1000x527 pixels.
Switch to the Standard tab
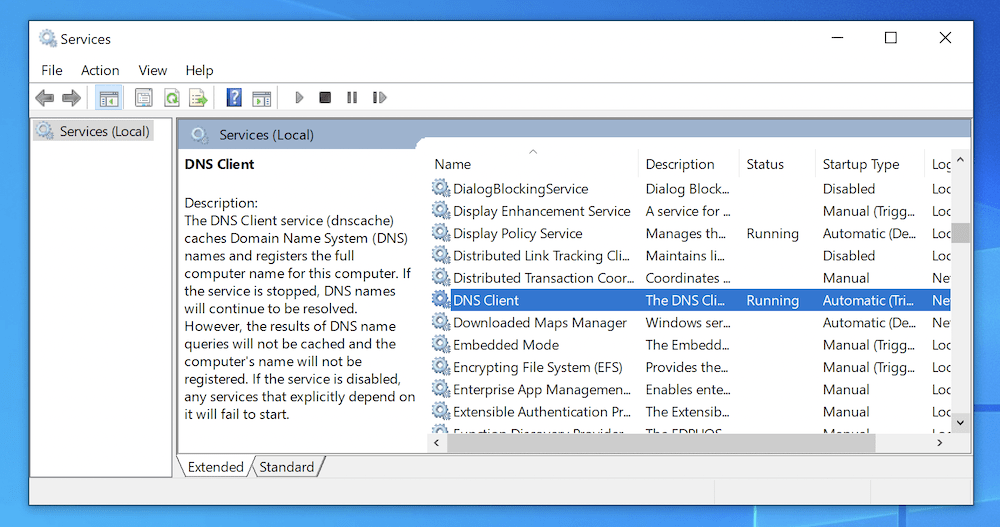pos(287,467)
